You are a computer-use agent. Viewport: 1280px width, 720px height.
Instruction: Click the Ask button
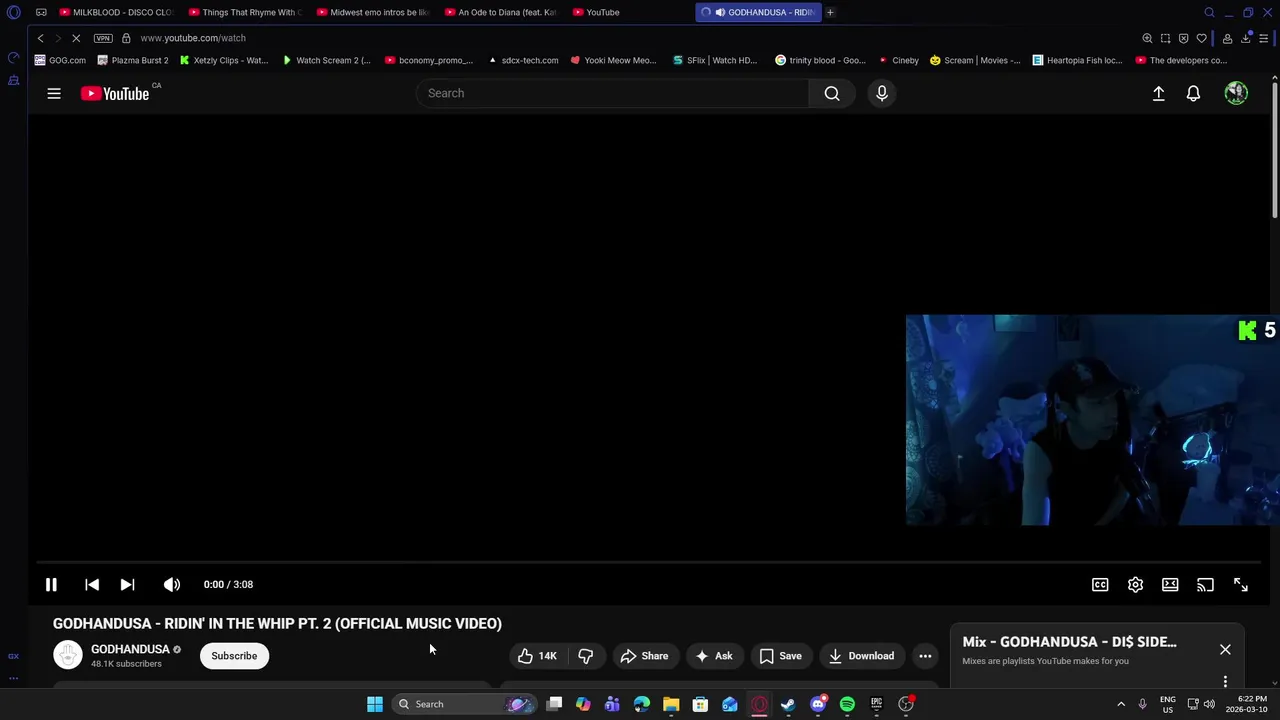click(x=715, y=656)
